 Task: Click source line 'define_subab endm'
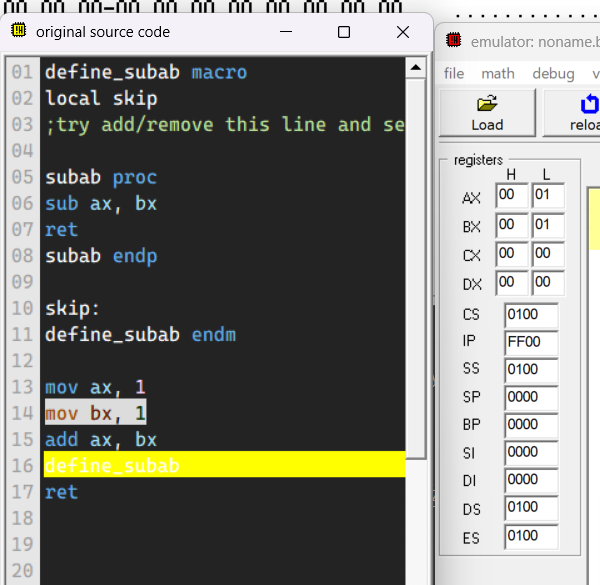140,335
